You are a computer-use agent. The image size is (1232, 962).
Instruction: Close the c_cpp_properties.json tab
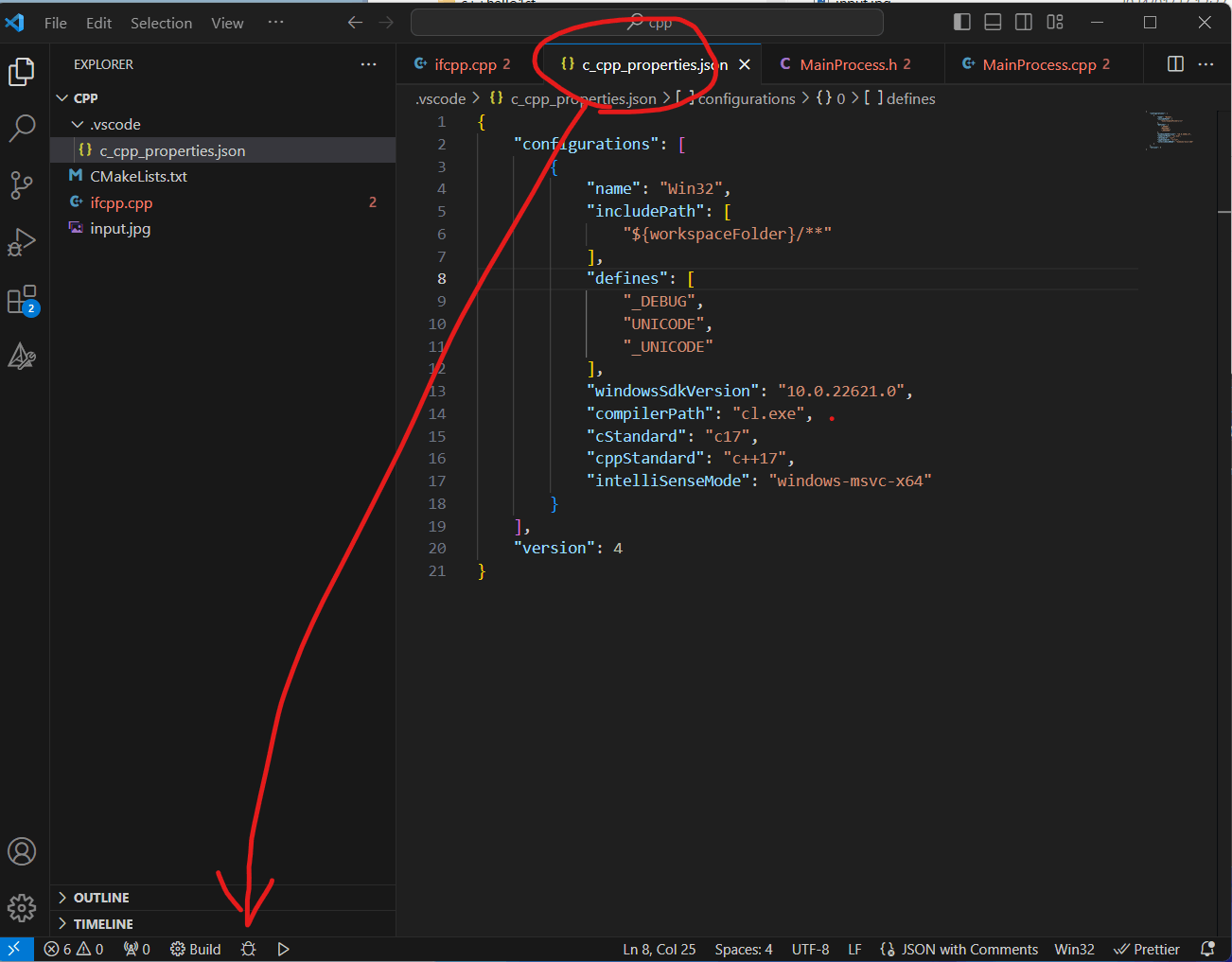click(x=745, y=64)
